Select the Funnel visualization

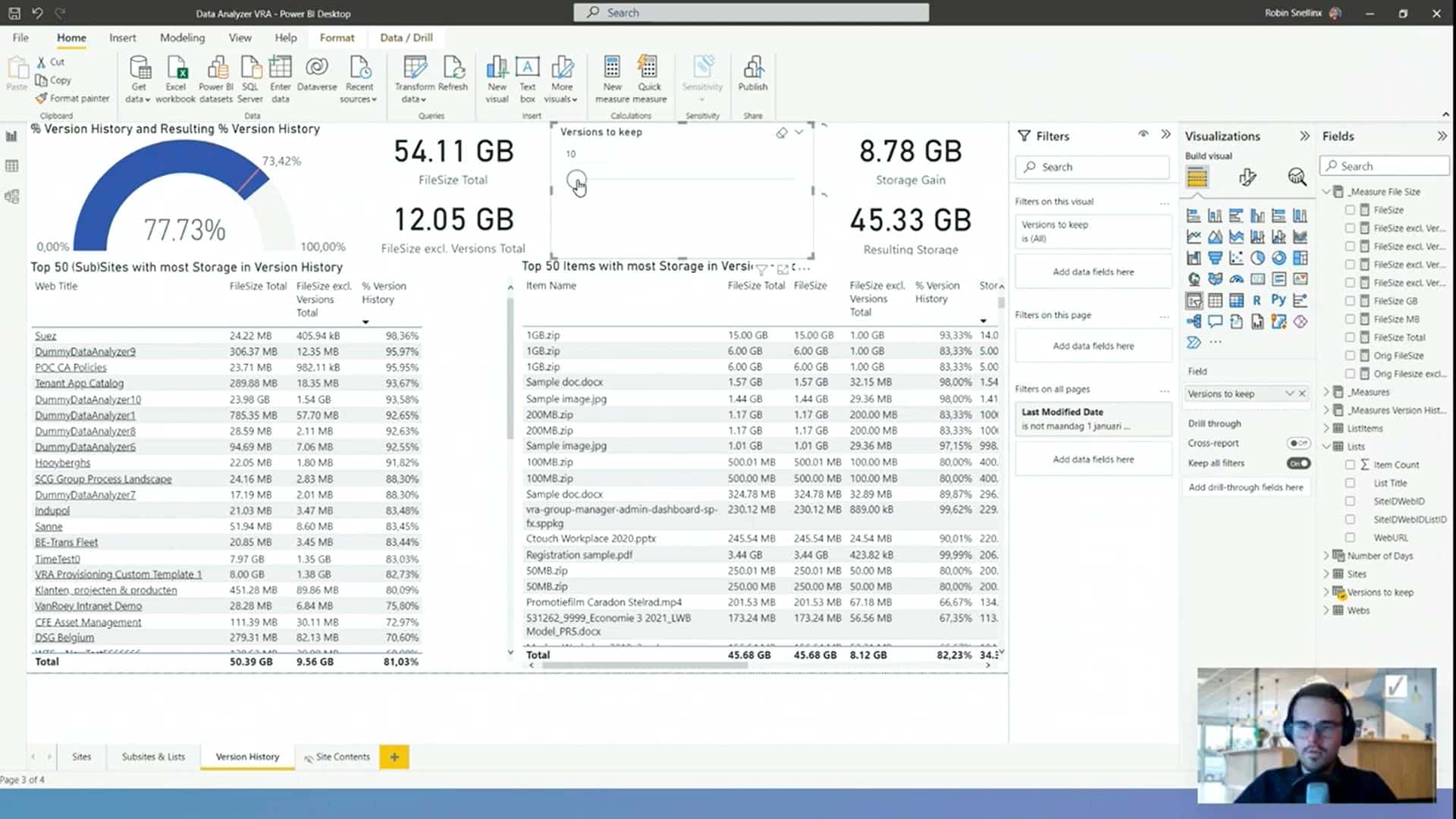click(x=1215, y=258)
